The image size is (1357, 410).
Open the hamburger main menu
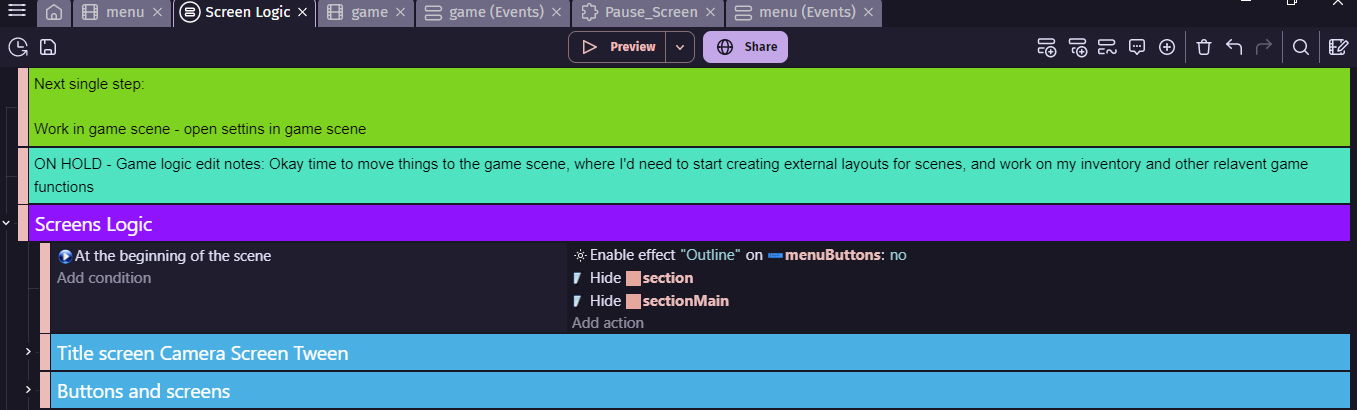17,12
